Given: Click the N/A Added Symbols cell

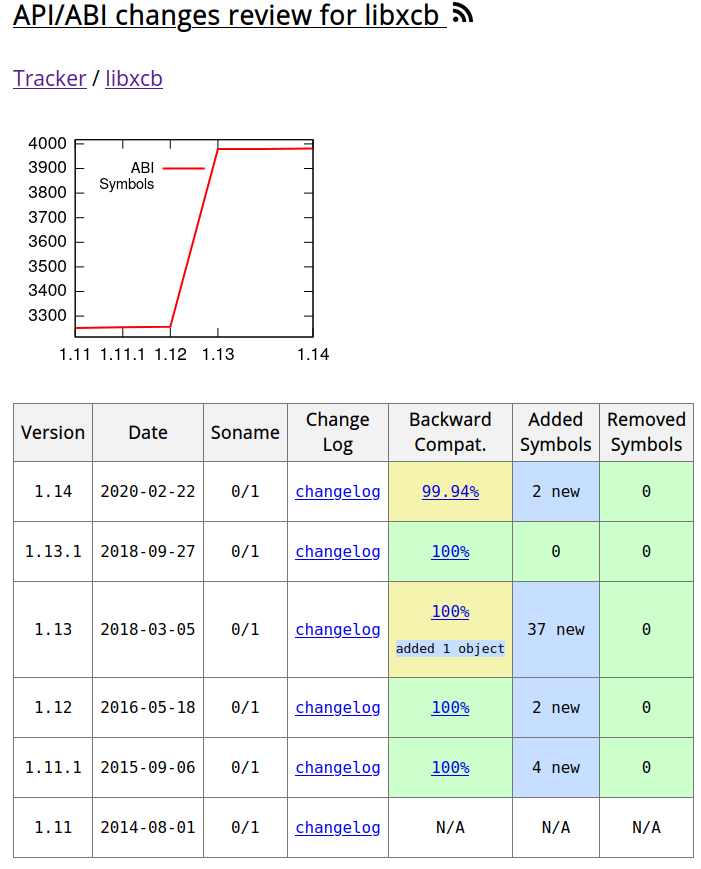Looking at the screenshot, I should click(x=556, y=827).
